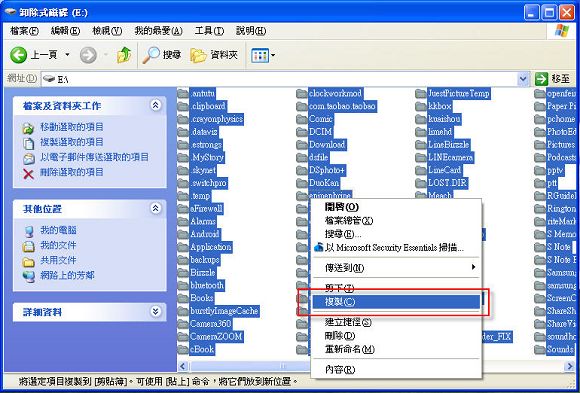Click the horizontal scrollbar right arrow

570,366
